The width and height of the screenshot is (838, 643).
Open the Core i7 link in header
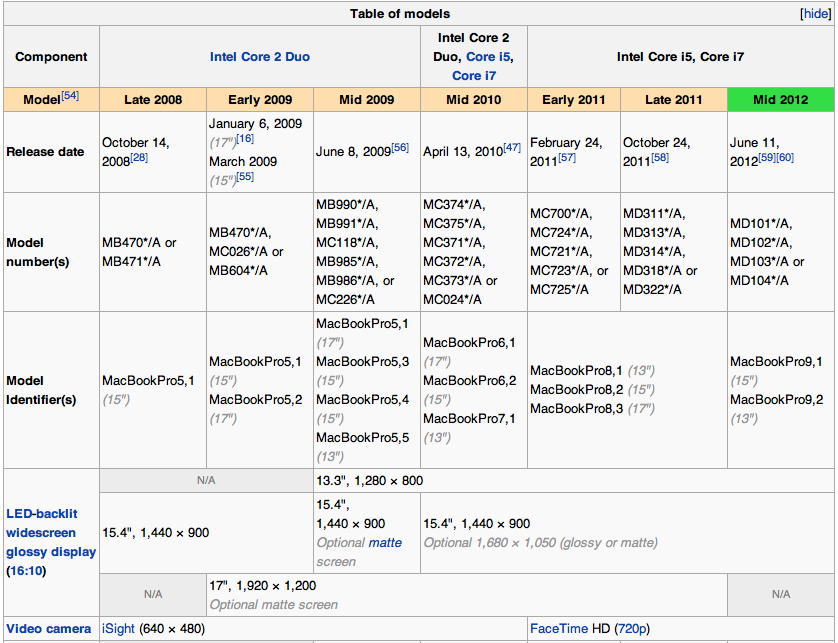pyautogui.click(x=474, y=75)
